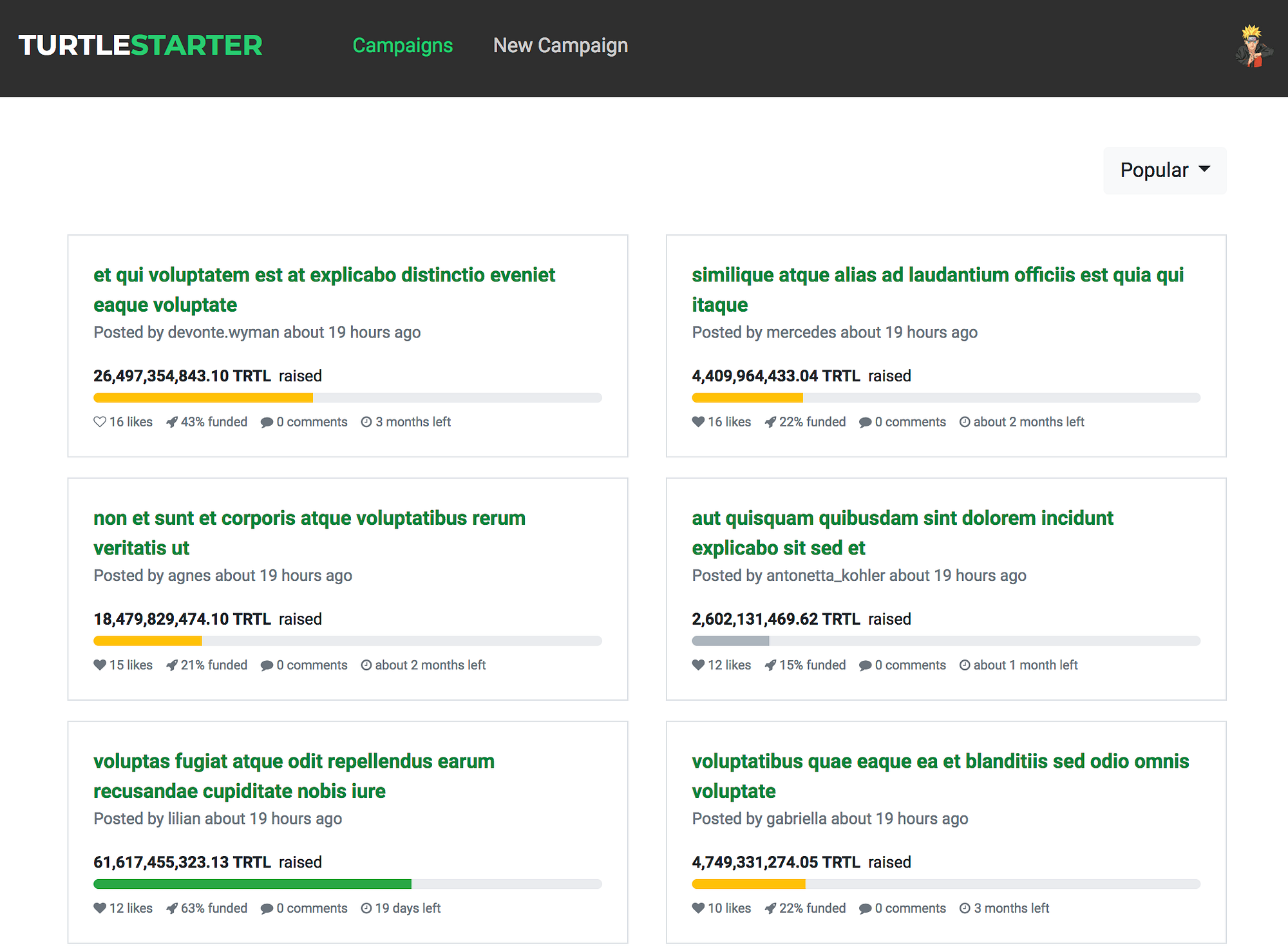This screenshot has height=950, width=1288.
Task: Click the comment bubble icon on mercedes's campaign
Action: [x=866, y=423]
